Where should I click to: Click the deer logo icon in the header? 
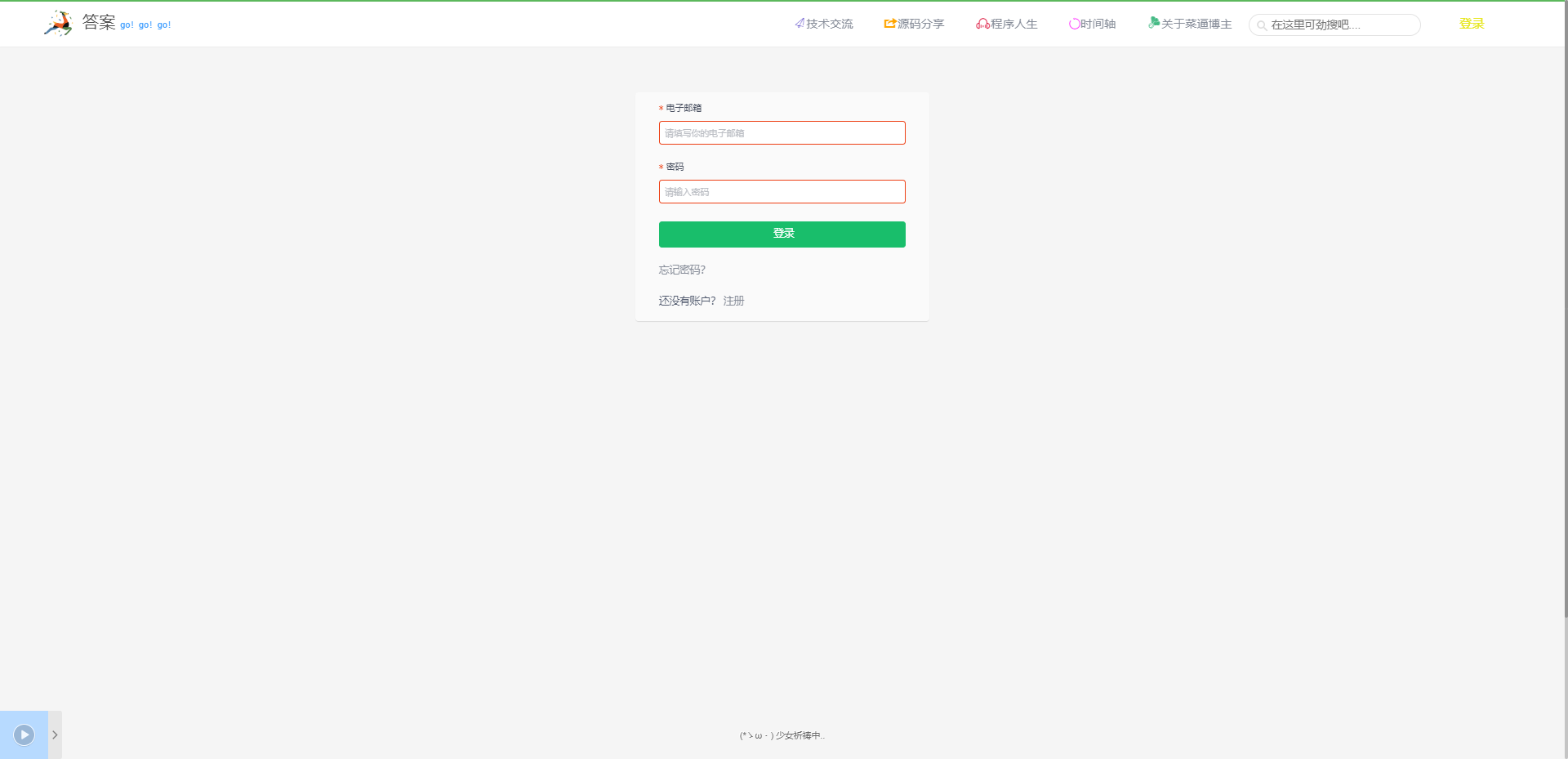(x=58, y=24)
